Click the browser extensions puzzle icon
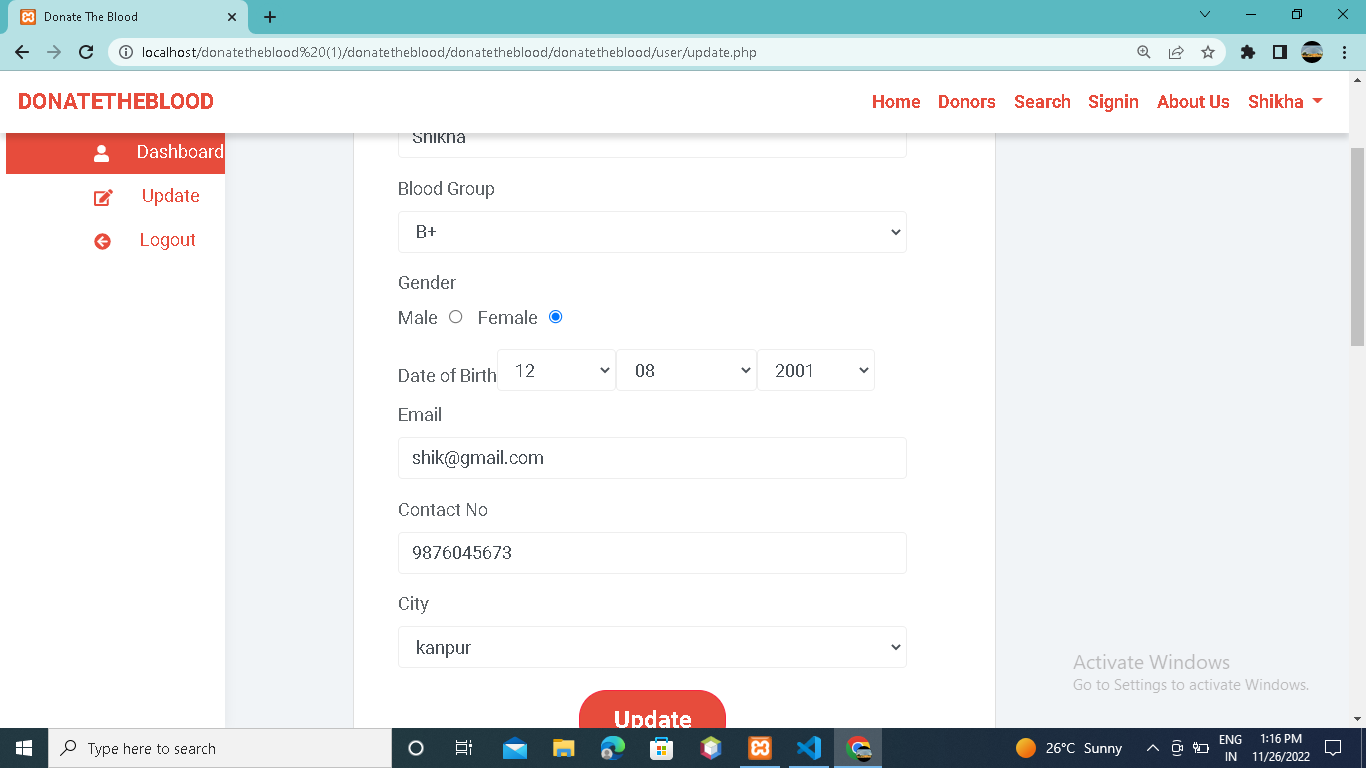Screen dimensions: 1366x768 (1247, 51)
